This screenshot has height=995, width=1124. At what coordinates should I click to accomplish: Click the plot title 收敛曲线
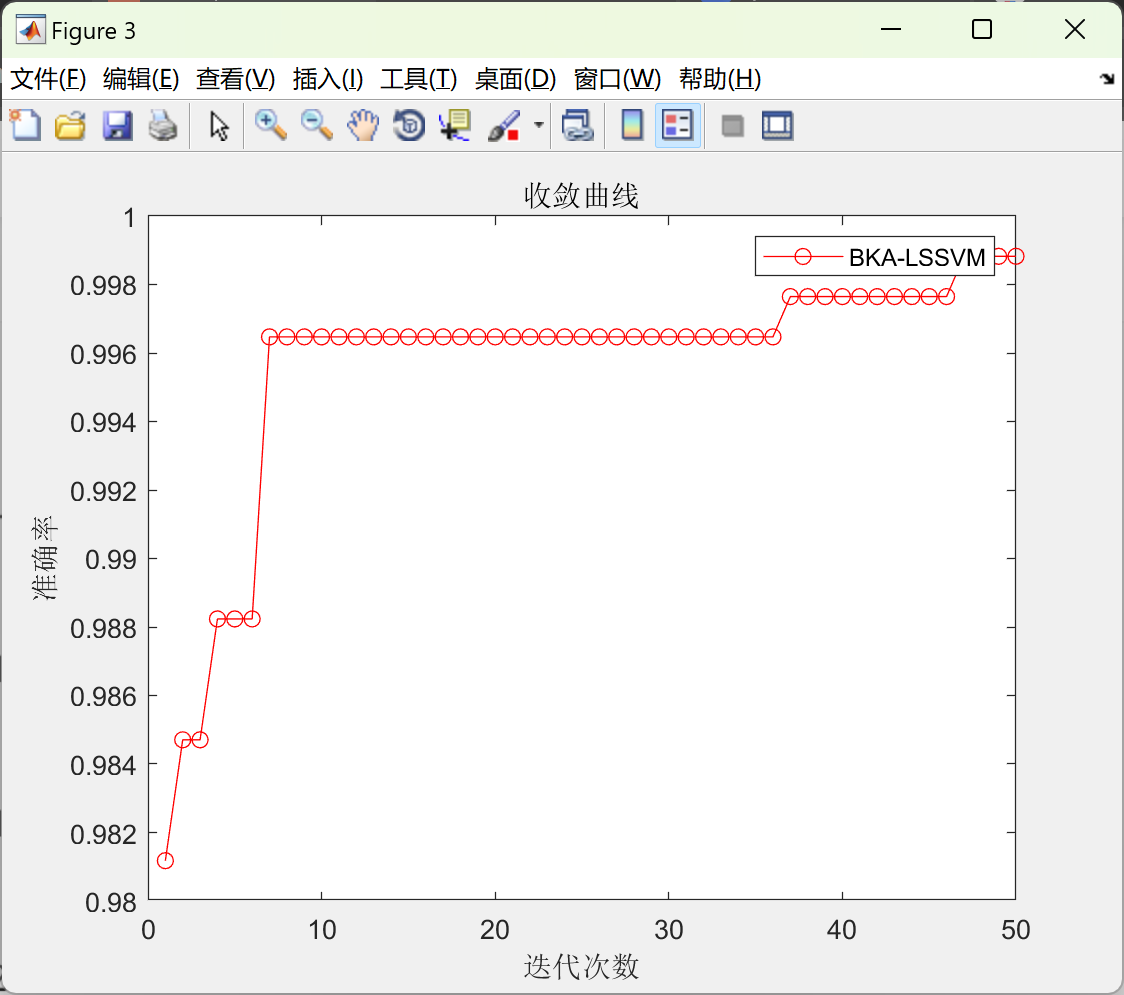[x=581, y=195]
